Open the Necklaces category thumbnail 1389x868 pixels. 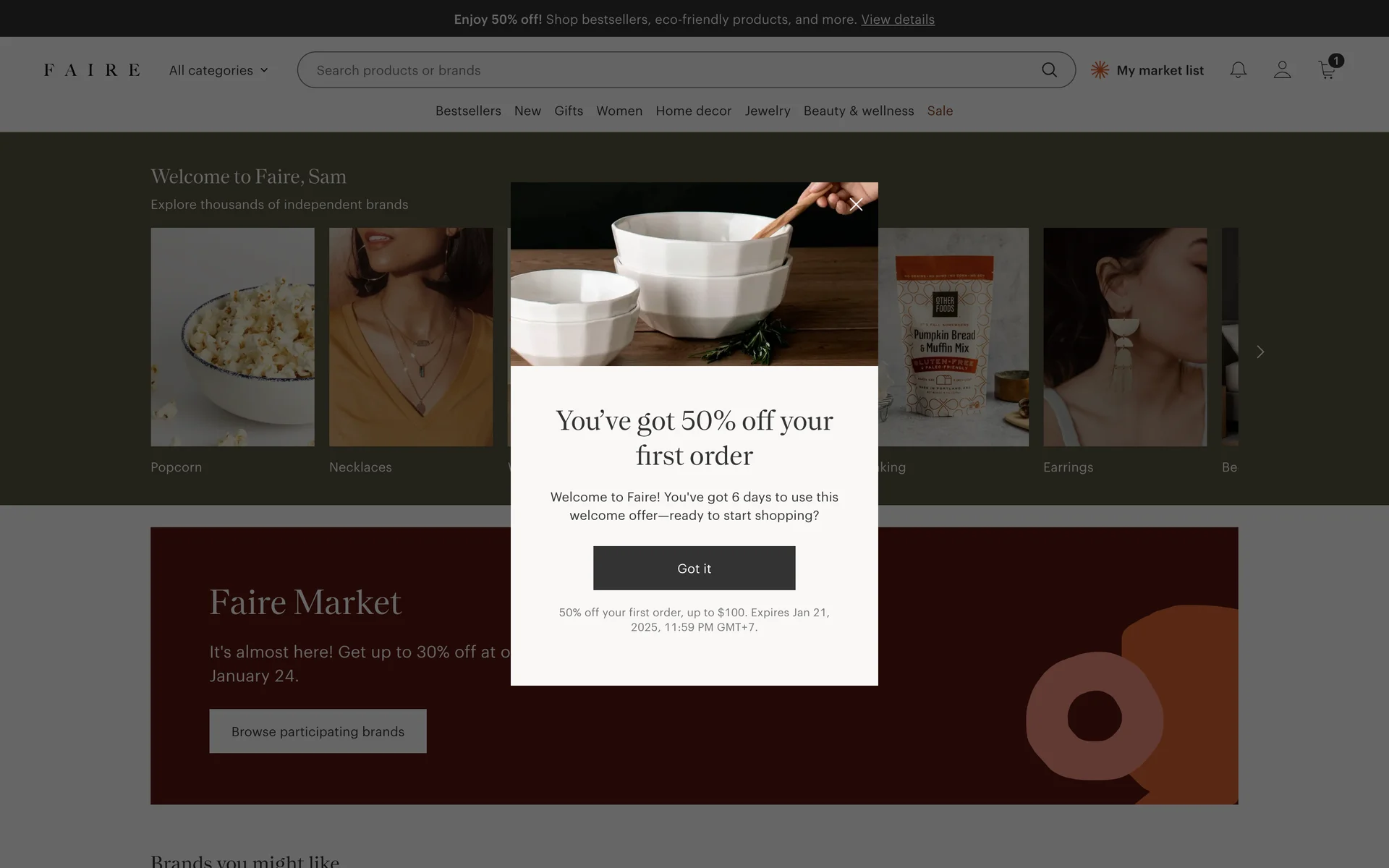[411, 337]
